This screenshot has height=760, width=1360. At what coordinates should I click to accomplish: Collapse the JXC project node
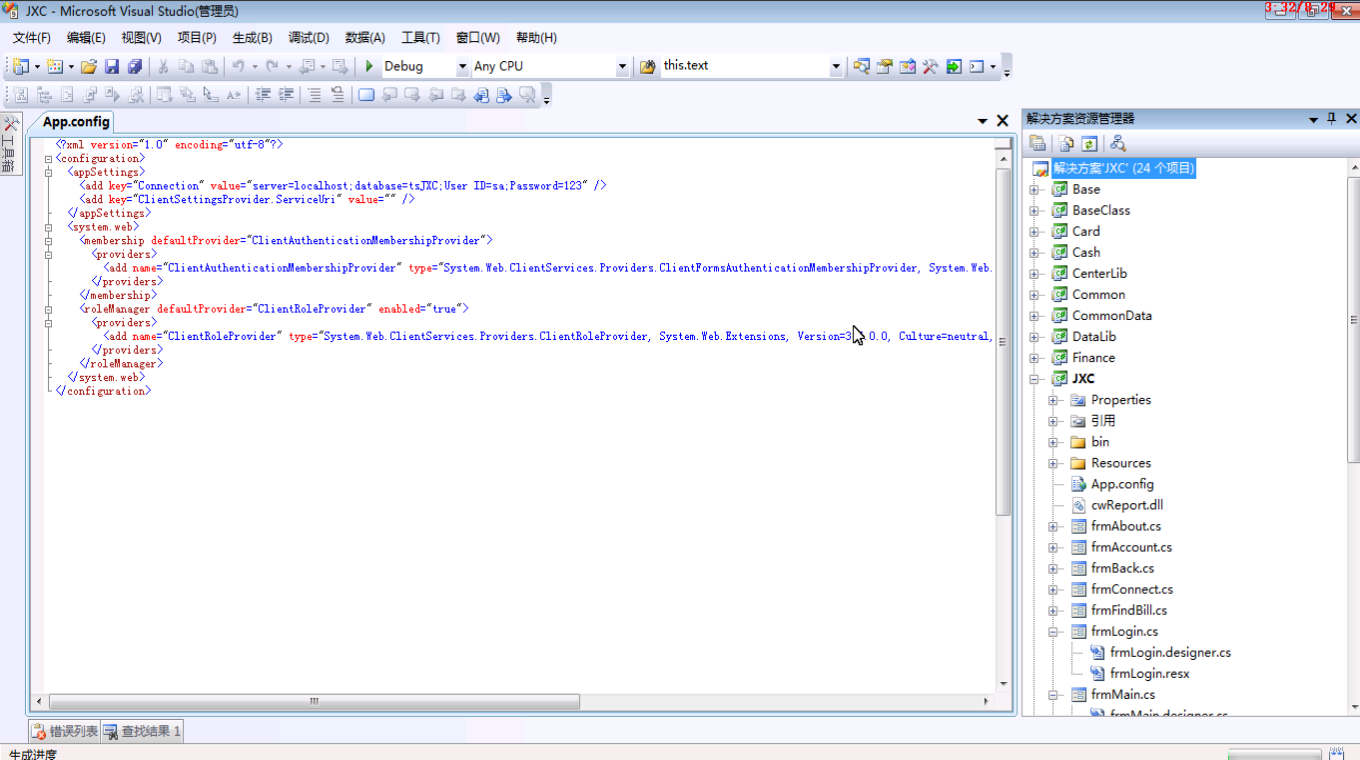(1035, 378)
